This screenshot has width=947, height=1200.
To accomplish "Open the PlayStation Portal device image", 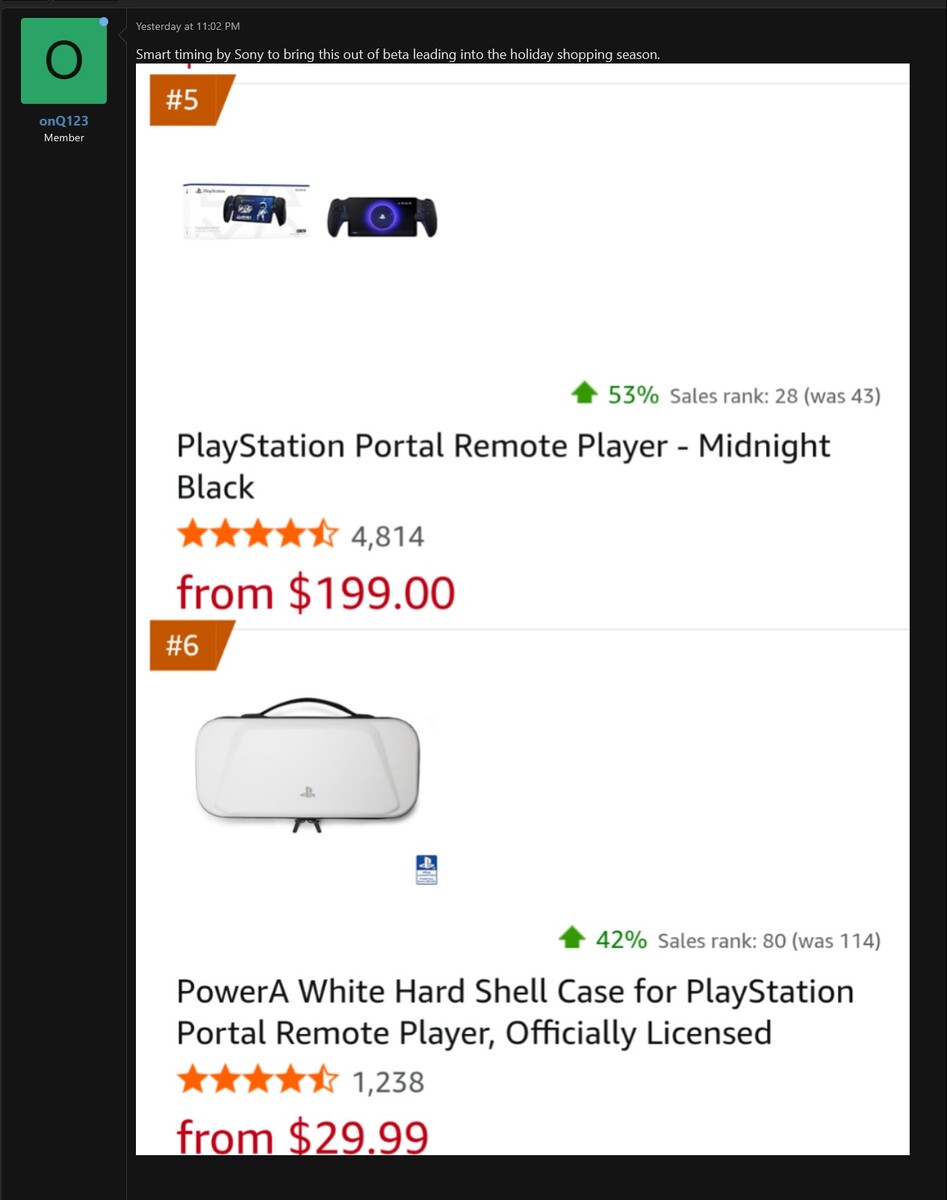I will pos(382,216).
